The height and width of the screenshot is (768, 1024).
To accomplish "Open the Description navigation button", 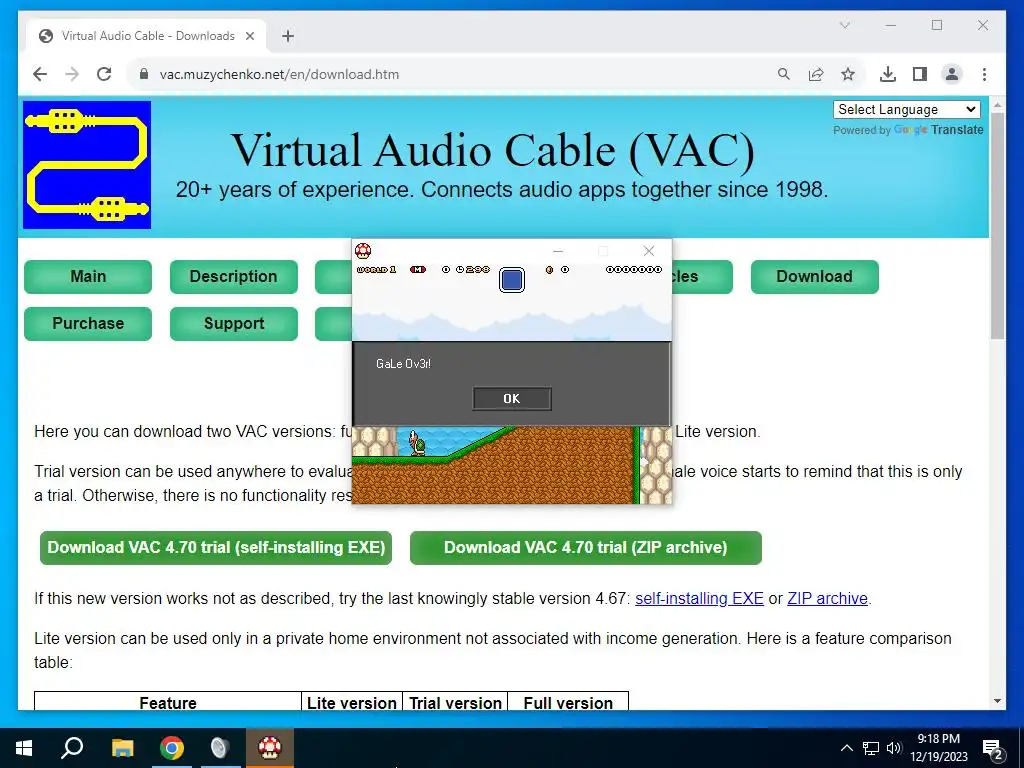I will (234, 277).
